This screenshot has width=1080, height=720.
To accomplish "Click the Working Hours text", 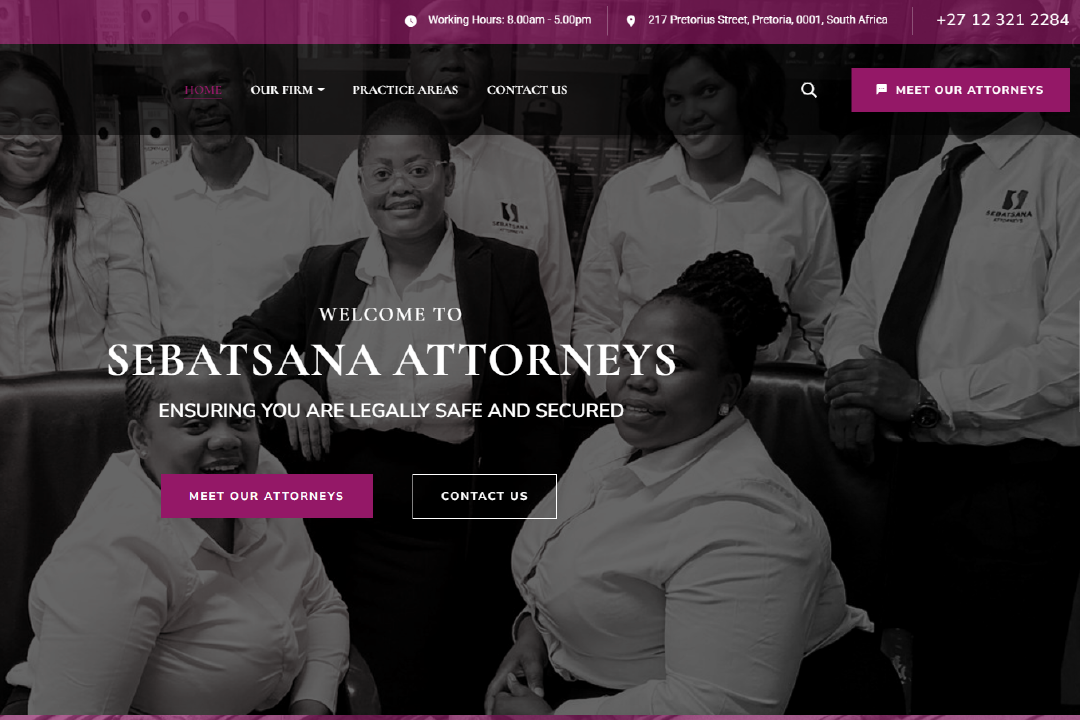I will click(509, 20).
